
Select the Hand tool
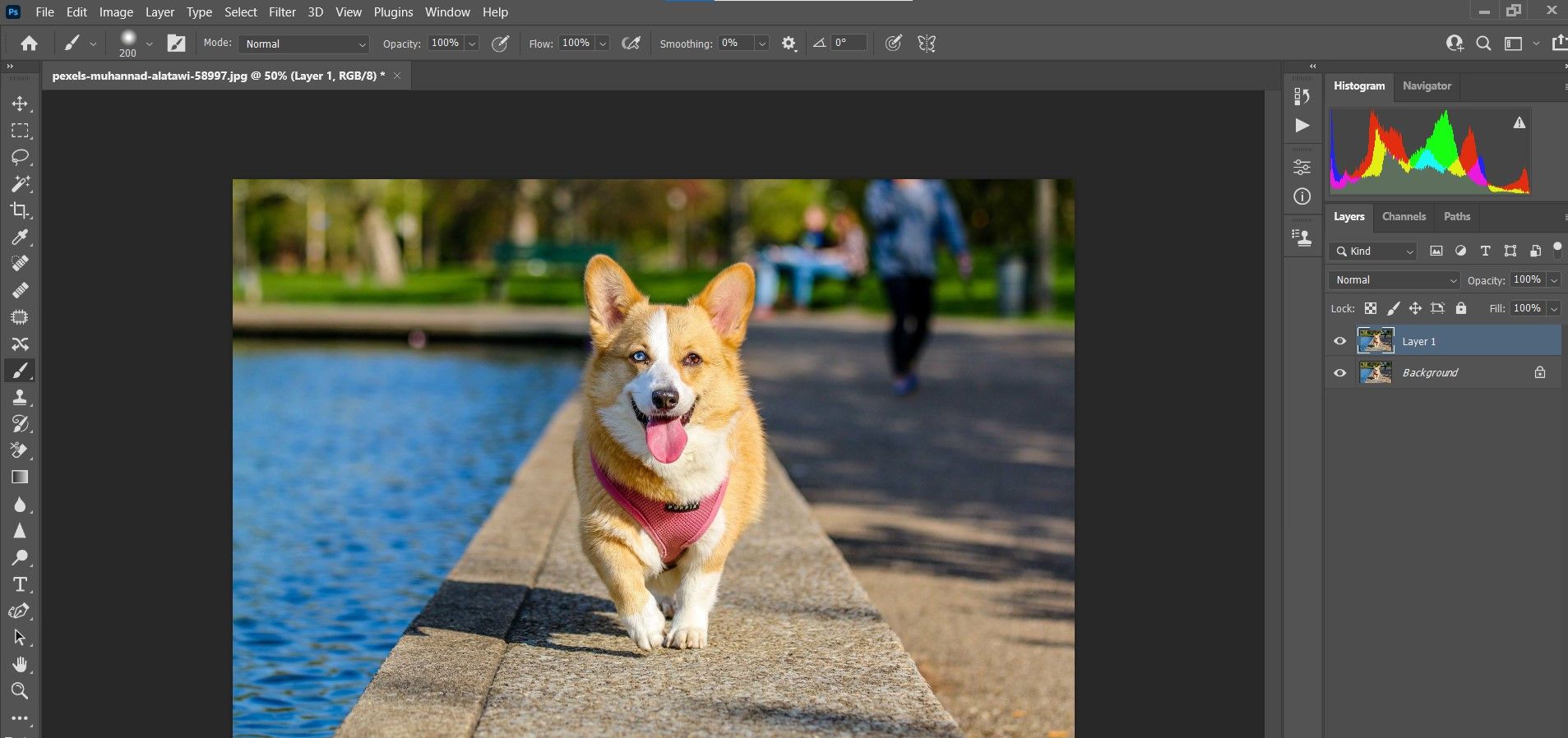(x=20, y=664)
